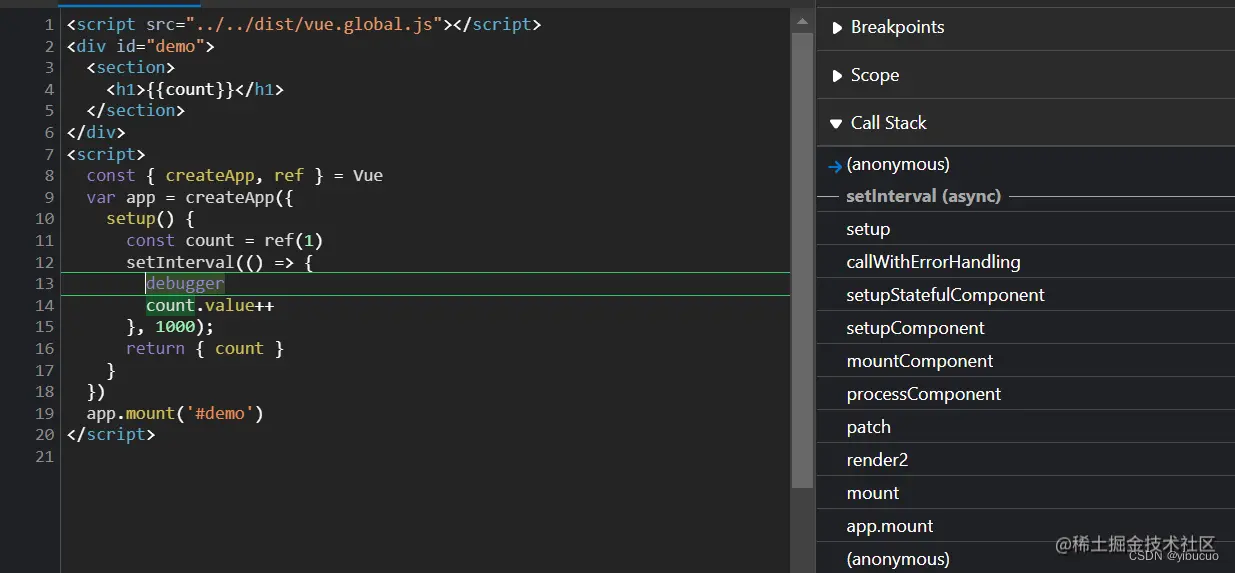Select the callWithErrorHandling frame
The image size is (1235, 573).
(1025, 262)
